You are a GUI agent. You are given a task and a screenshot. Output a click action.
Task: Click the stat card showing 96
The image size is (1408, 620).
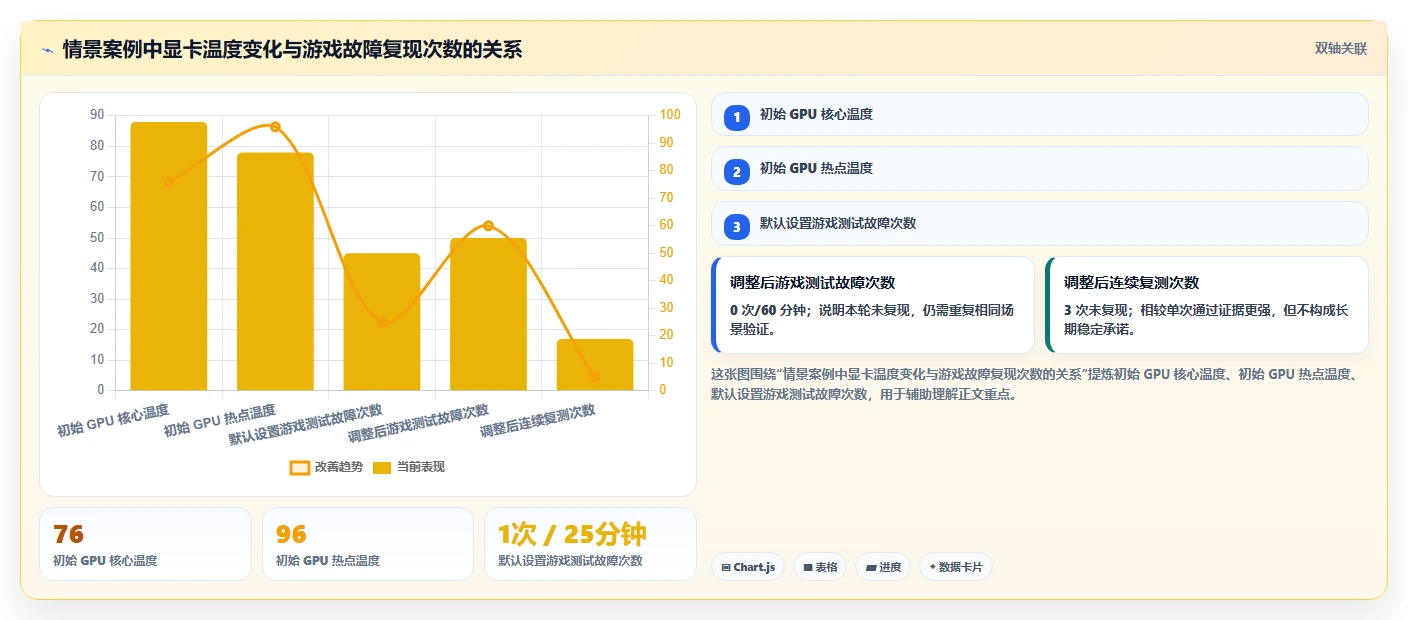point(368,544)
